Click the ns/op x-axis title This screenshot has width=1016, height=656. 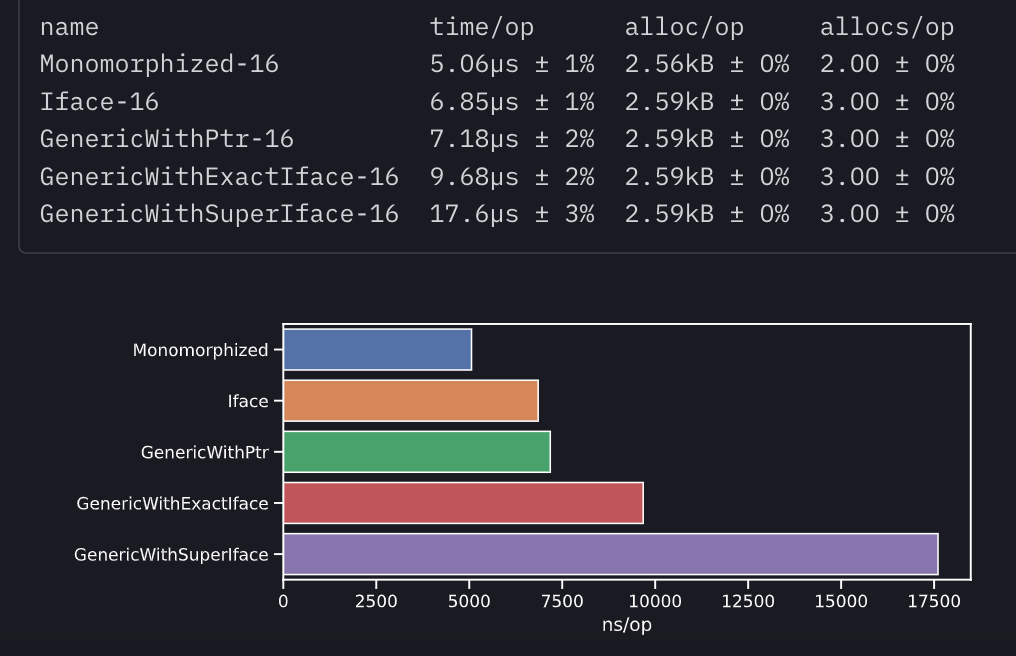point(627,625)
